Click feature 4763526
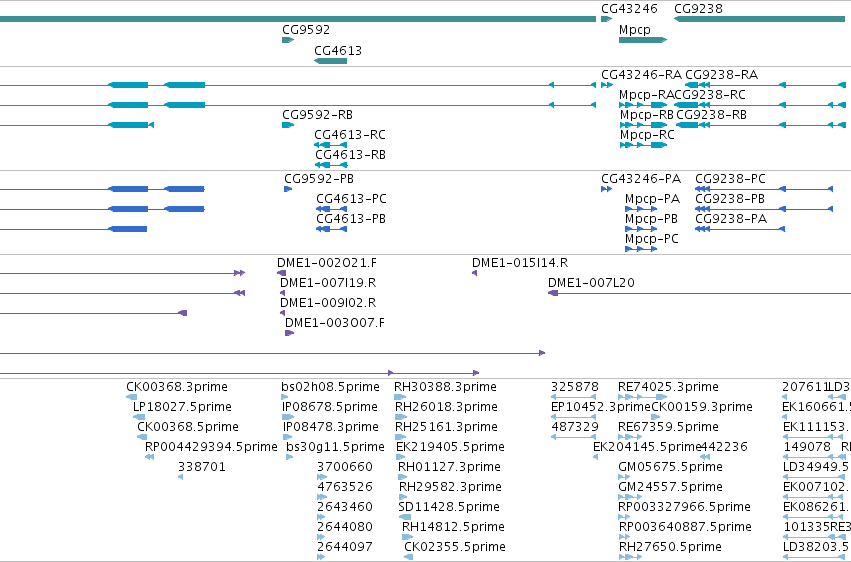Screen dimensions: 851x562 [345, 488]
